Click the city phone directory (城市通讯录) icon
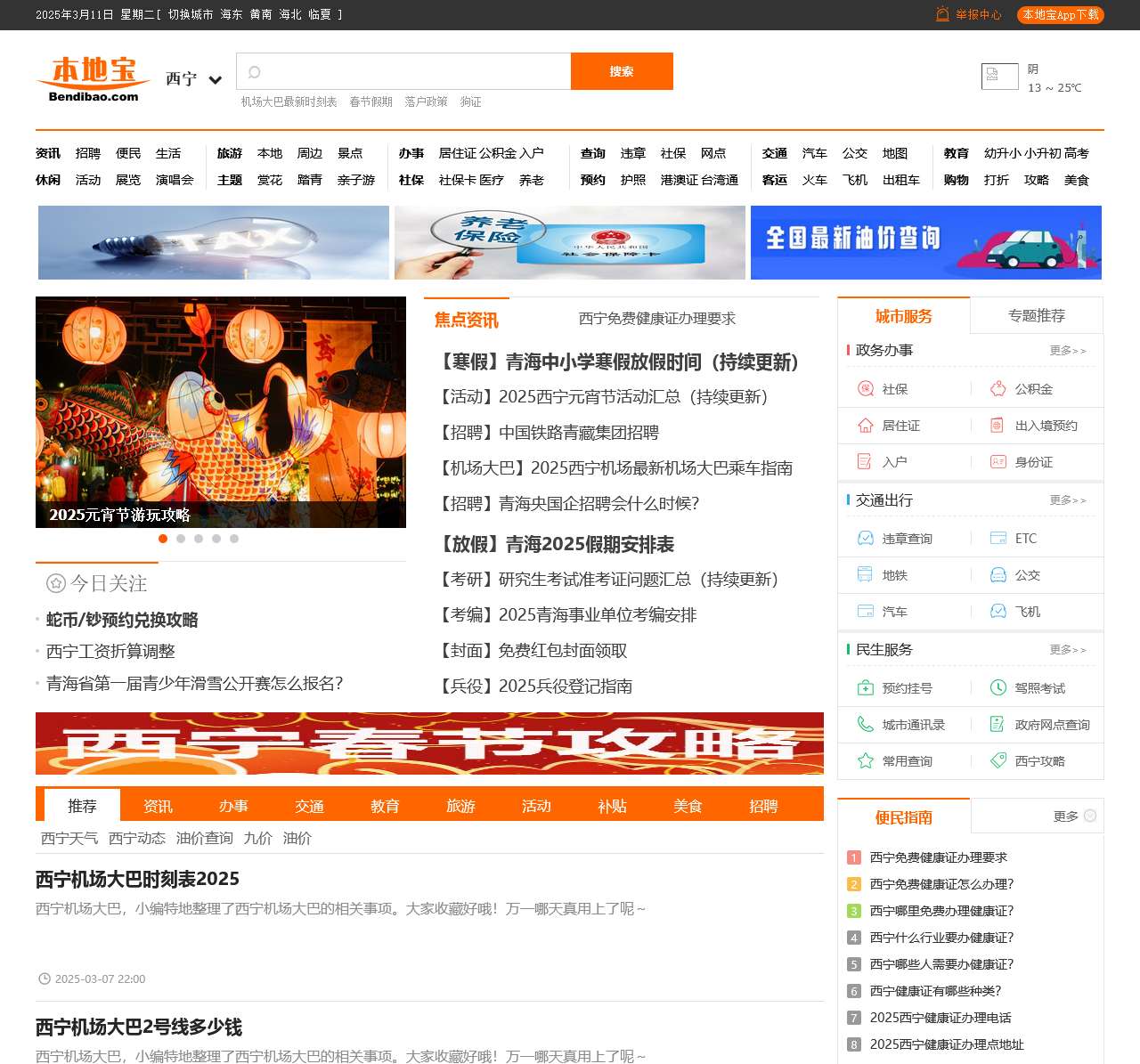Image resolution: width=1140 pixels, height=1064 pixels. (x=865, y=725)
